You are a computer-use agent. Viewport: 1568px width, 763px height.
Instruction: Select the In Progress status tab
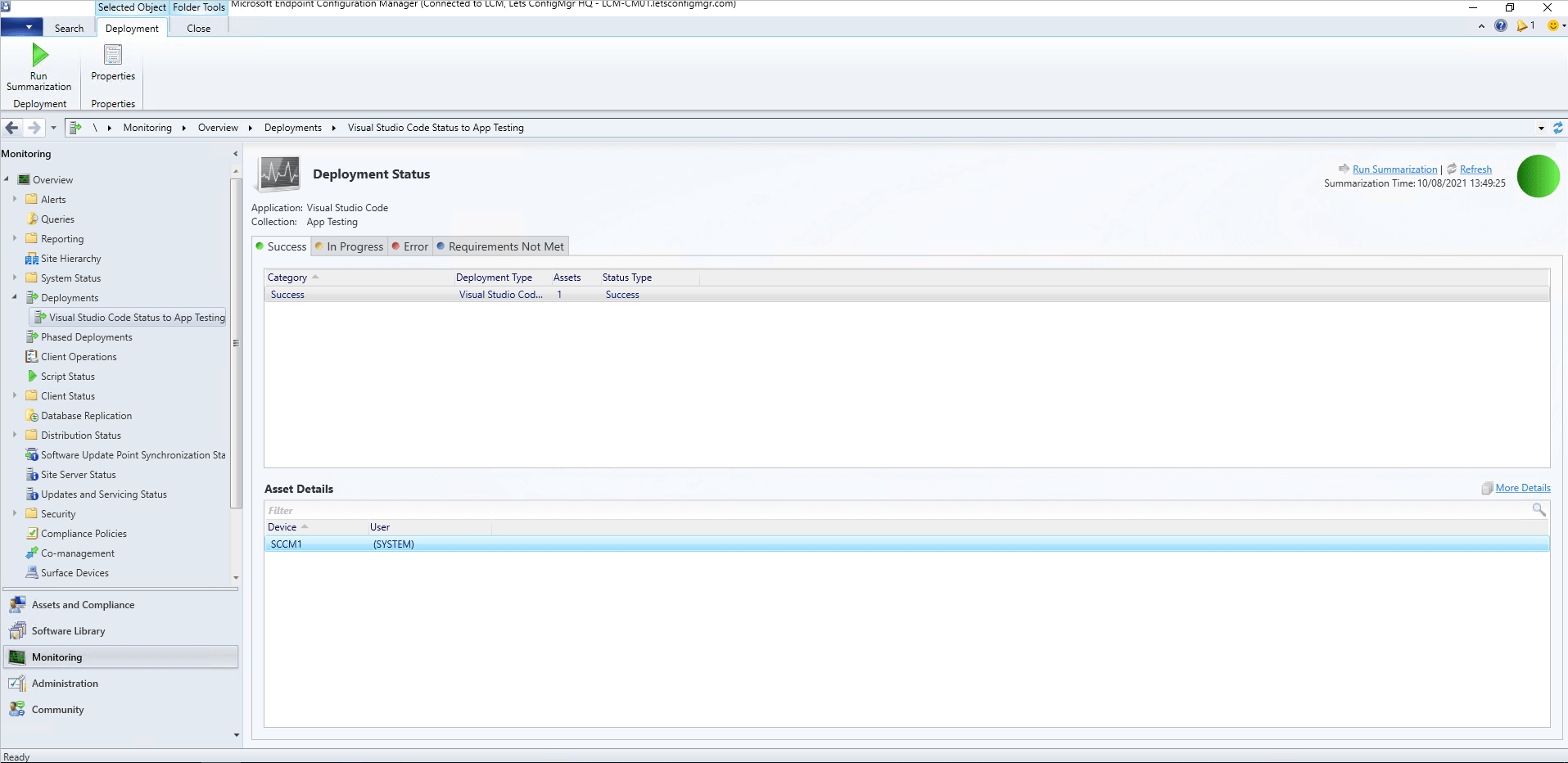[350, 246]
